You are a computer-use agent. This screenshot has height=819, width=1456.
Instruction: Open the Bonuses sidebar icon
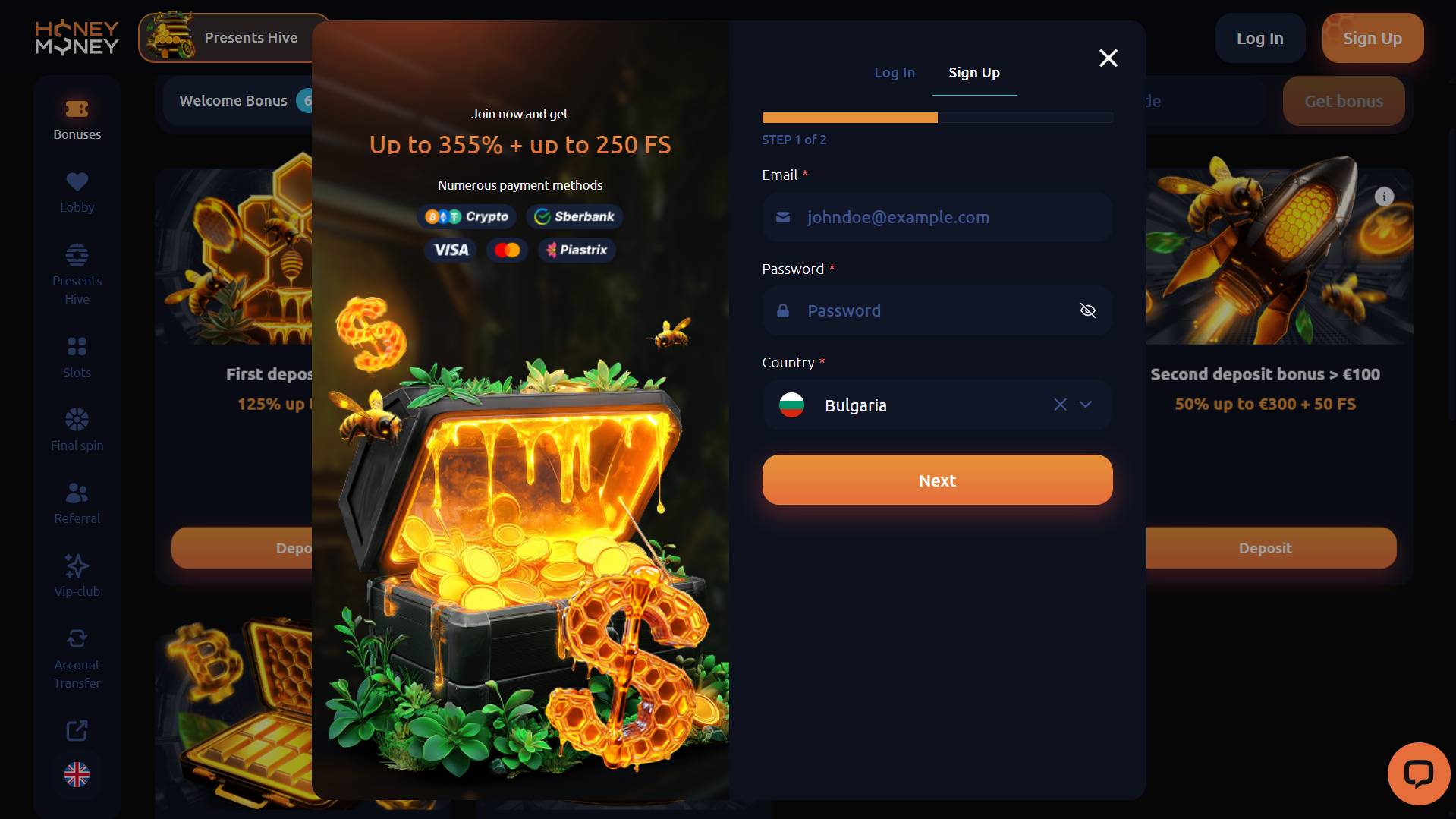point(77,109)
